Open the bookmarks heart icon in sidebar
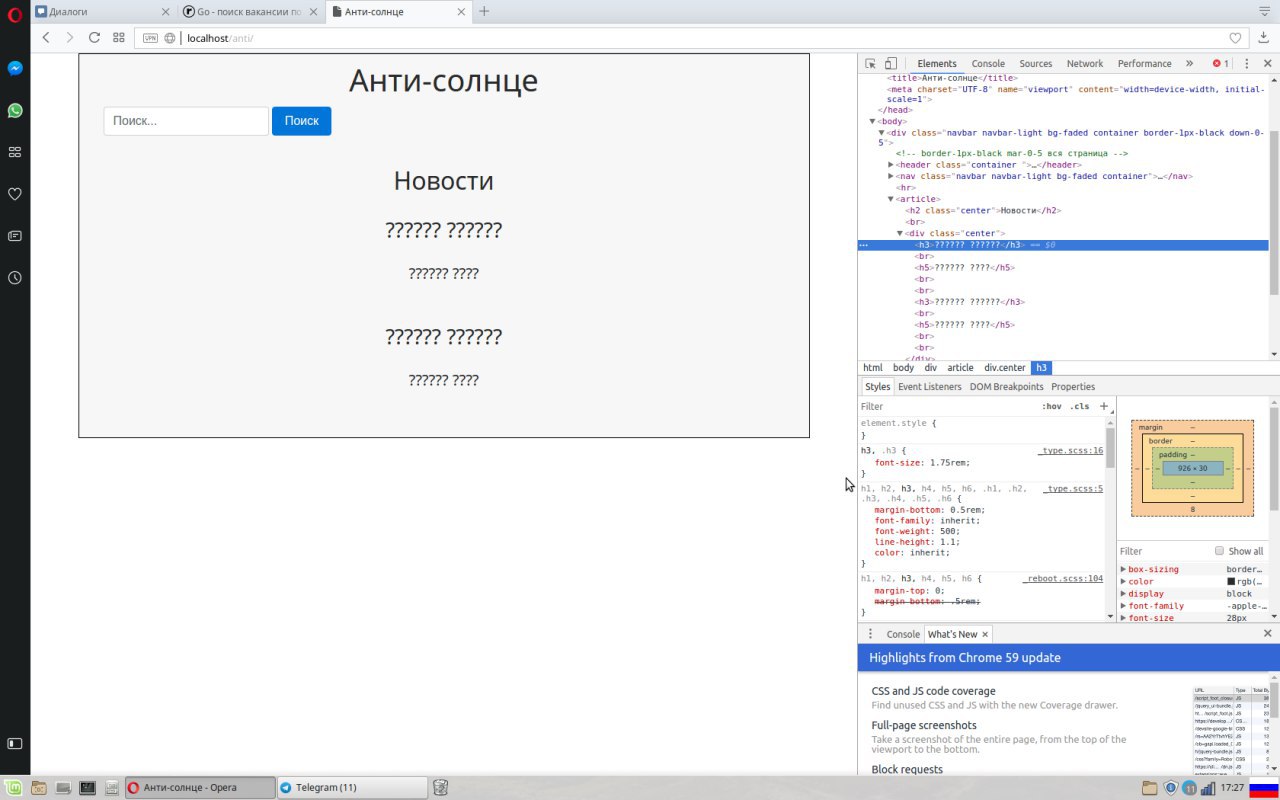This screenshot has height=800, width=1280. click(15, 194)
